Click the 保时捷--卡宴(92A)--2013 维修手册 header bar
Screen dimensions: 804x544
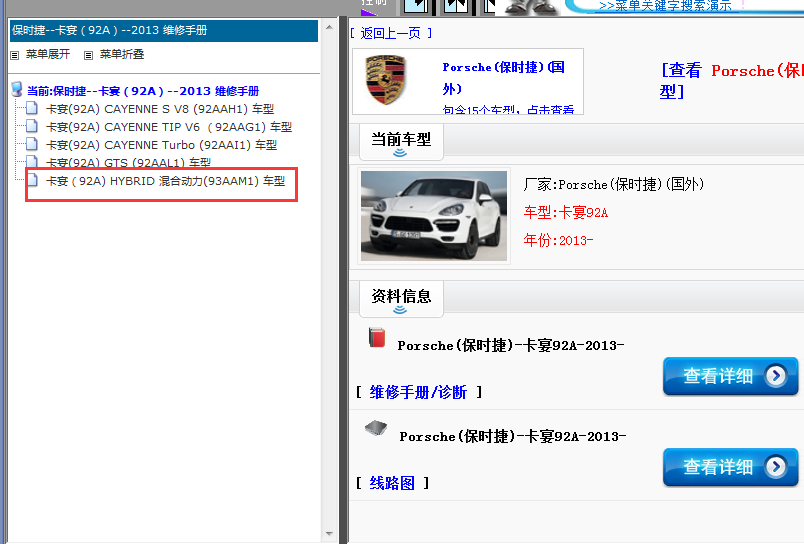pyautogui.click(x=164, y=31)
